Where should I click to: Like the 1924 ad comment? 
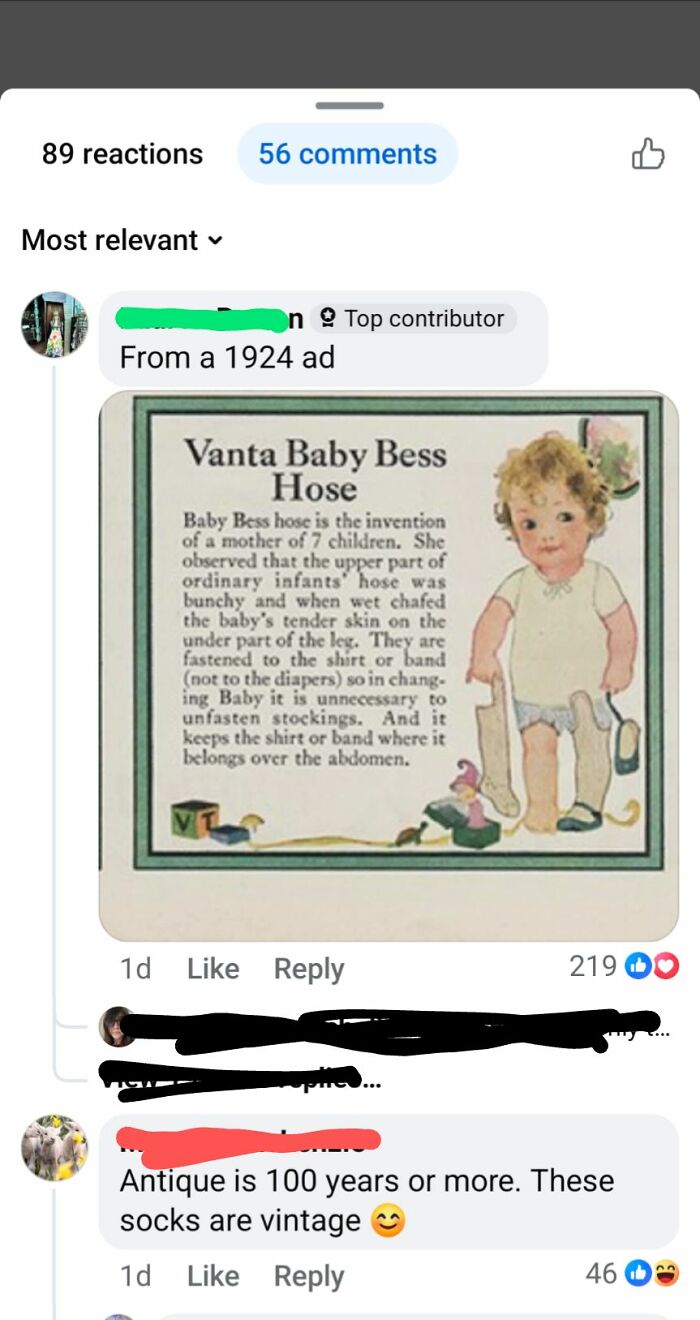tap(212, 968)
